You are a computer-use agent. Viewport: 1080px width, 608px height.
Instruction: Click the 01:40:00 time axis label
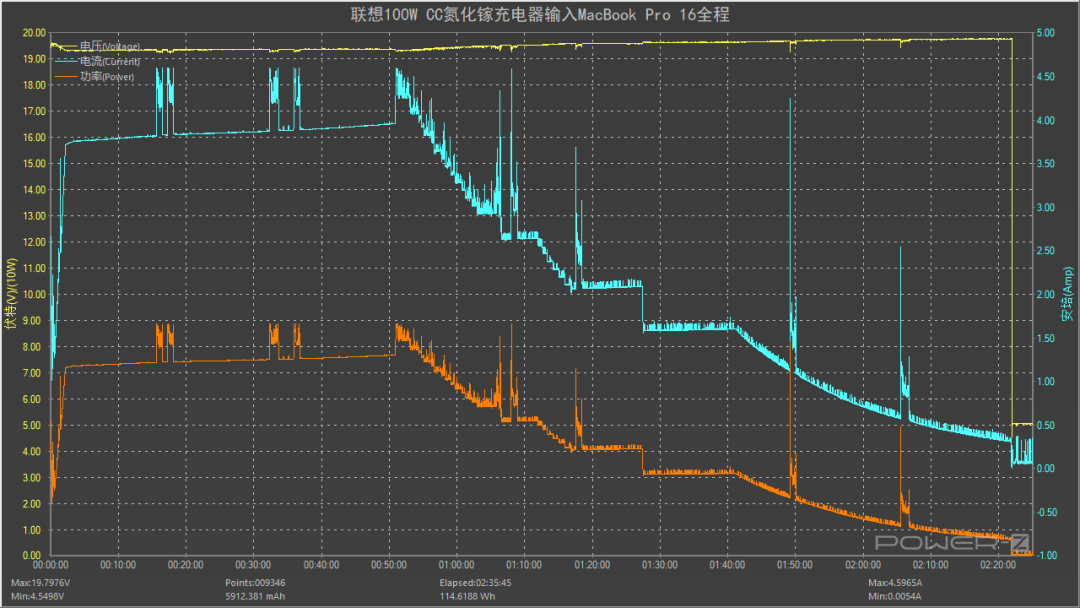[x=727, y=565]
